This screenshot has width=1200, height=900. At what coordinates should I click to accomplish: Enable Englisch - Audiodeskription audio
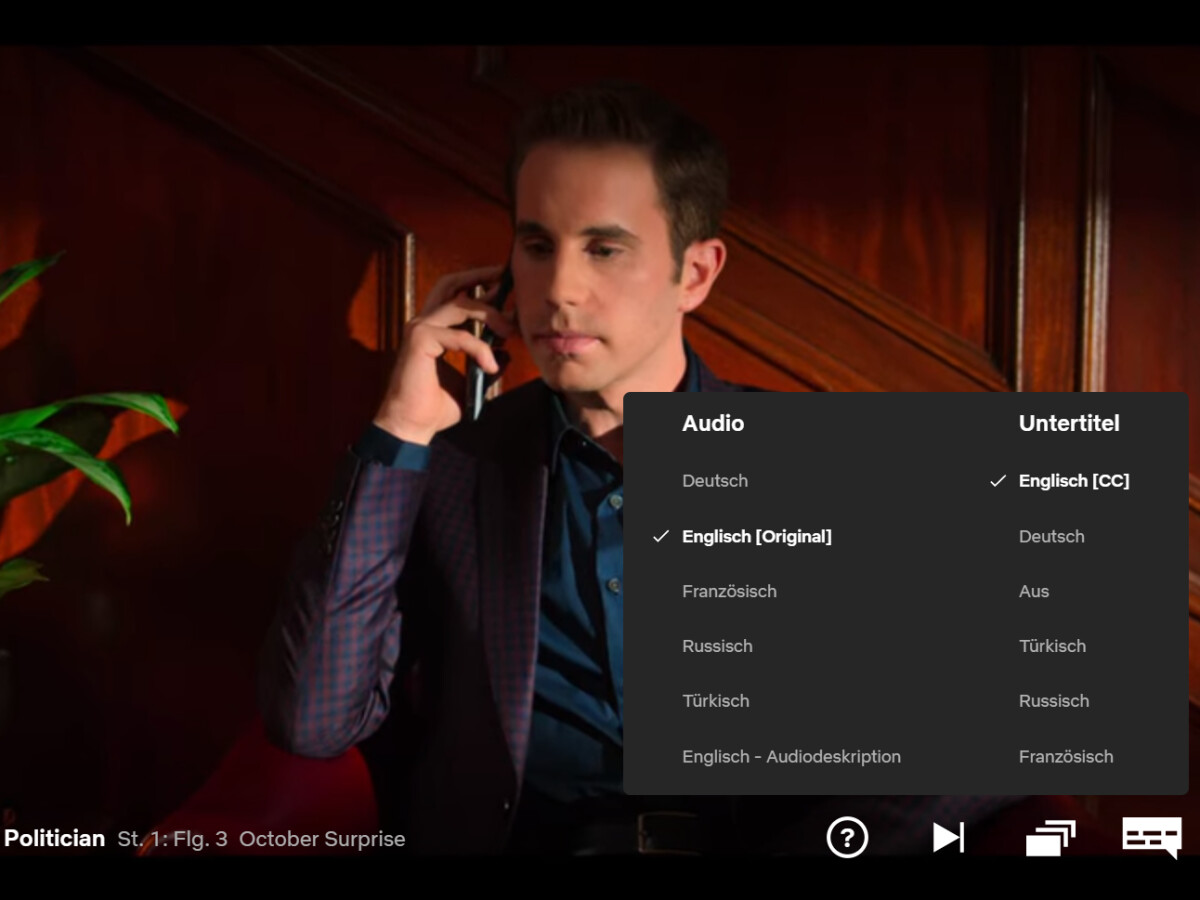(x=791, y=757)
